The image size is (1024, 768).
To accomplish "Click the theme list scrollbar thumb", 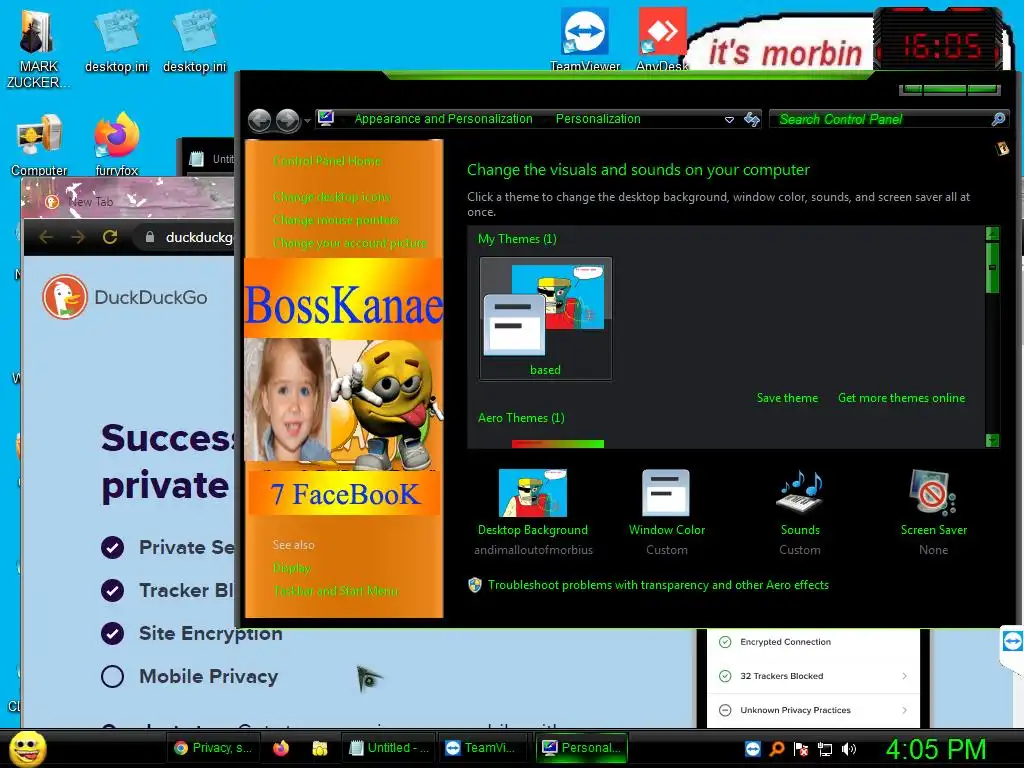I will click(992, 267).
